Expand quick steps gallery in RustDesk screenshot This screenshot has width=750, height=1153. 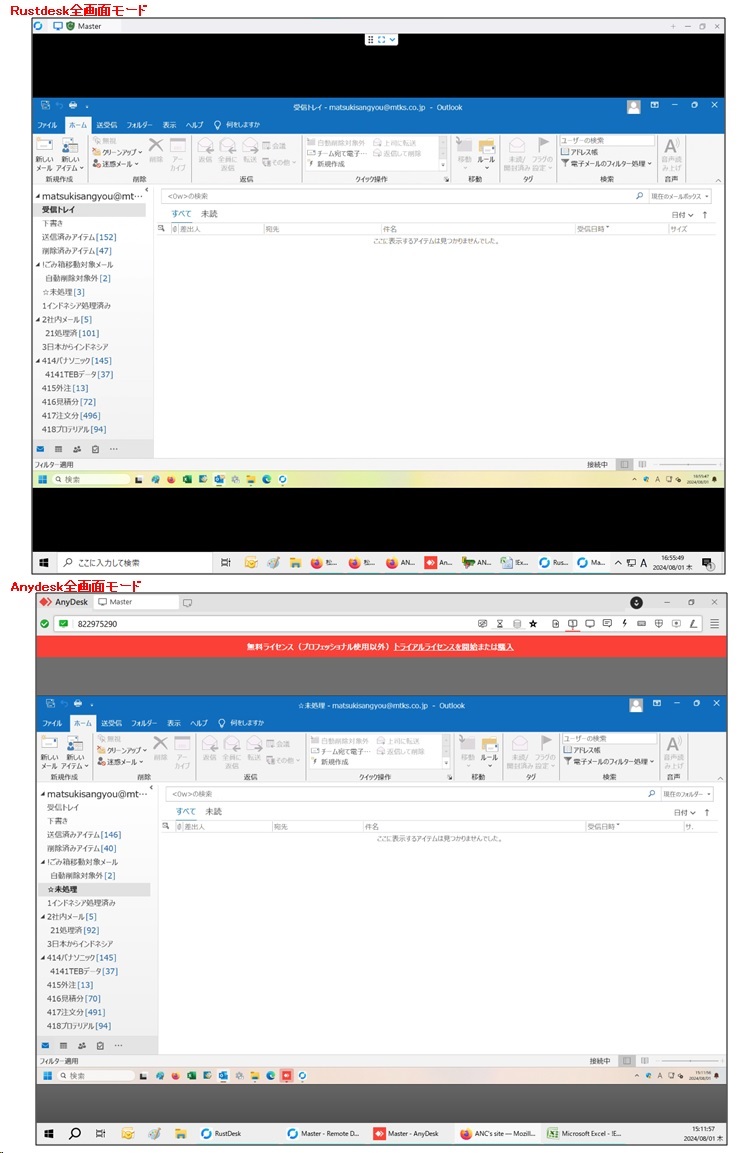[443, 167]
